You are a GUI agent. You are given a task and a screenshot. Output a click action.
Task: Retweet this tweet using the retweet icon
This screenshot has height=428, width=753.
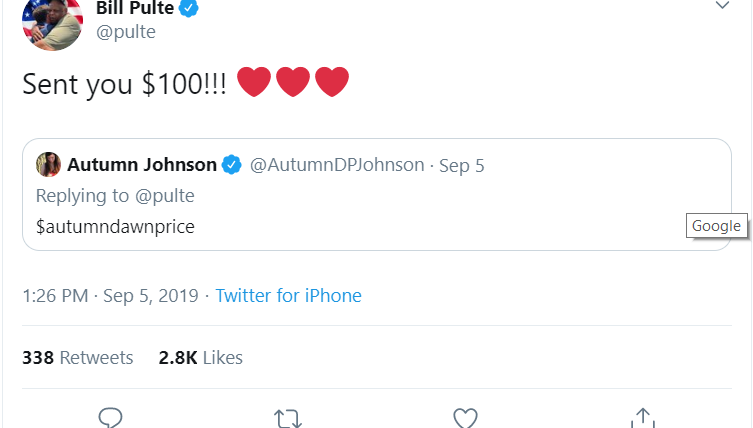click(x=287, y=418)
